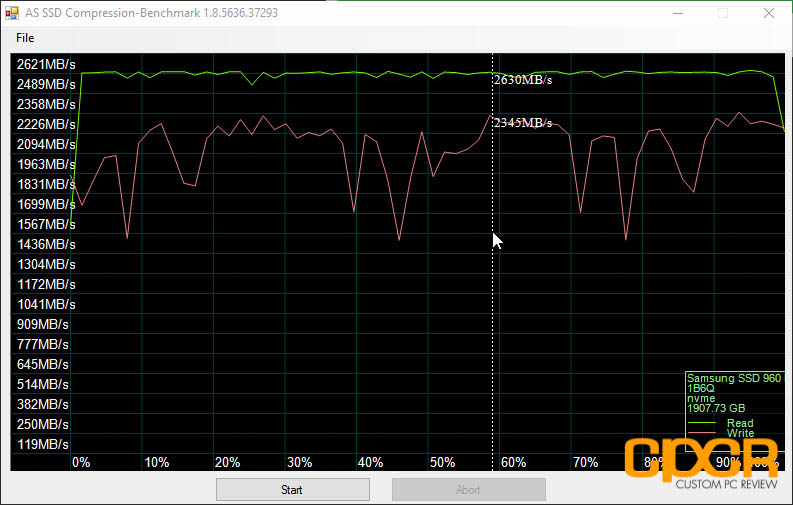Click the green Read legend entry
Image resolution: width=793 pixels, height=505 pixels.
pos(721,423)
